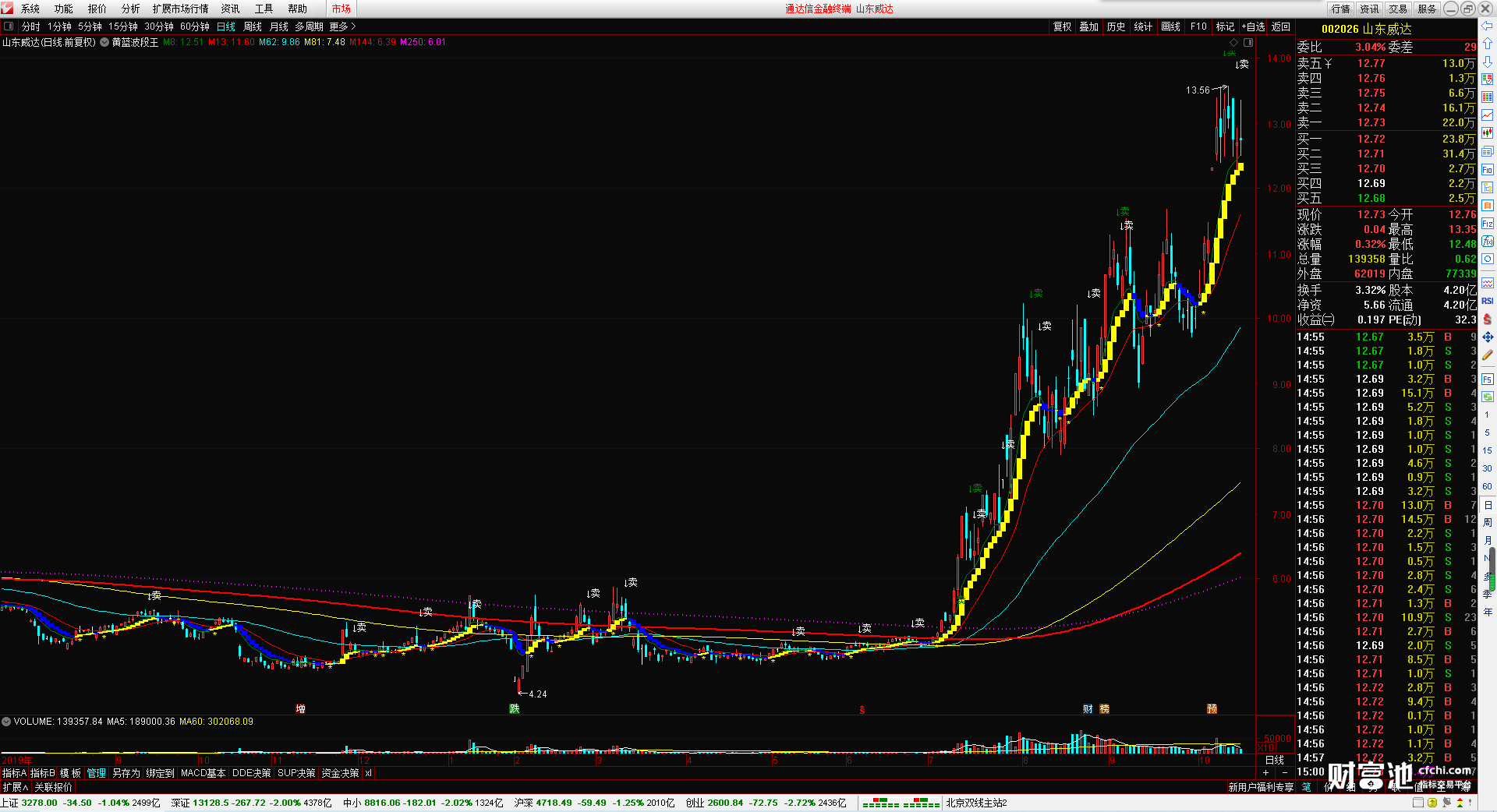
Task: Switch to the 指标A tab
Action: [14, 773]
